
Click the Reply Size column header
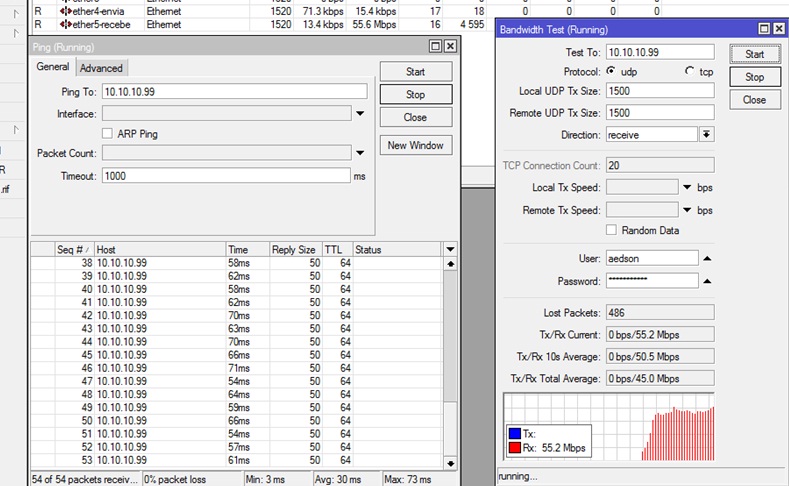pos(296,250)
